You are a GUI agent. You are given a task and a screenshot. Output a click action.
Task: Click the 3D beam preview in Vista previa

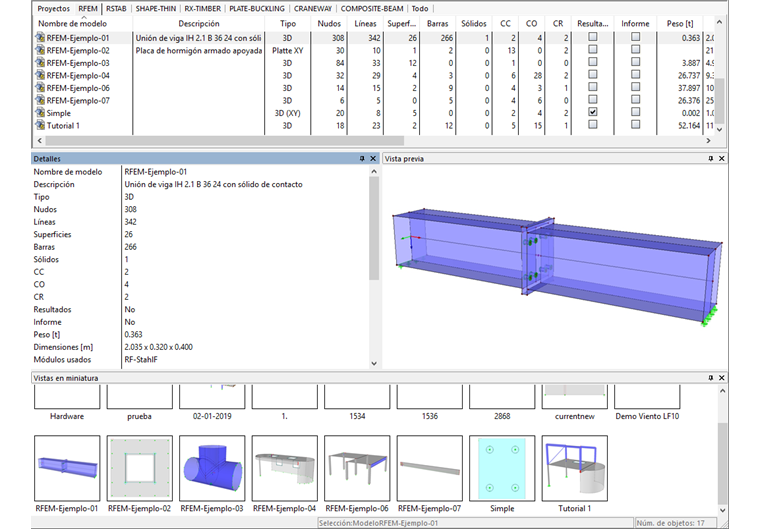(x=557, y=267)
